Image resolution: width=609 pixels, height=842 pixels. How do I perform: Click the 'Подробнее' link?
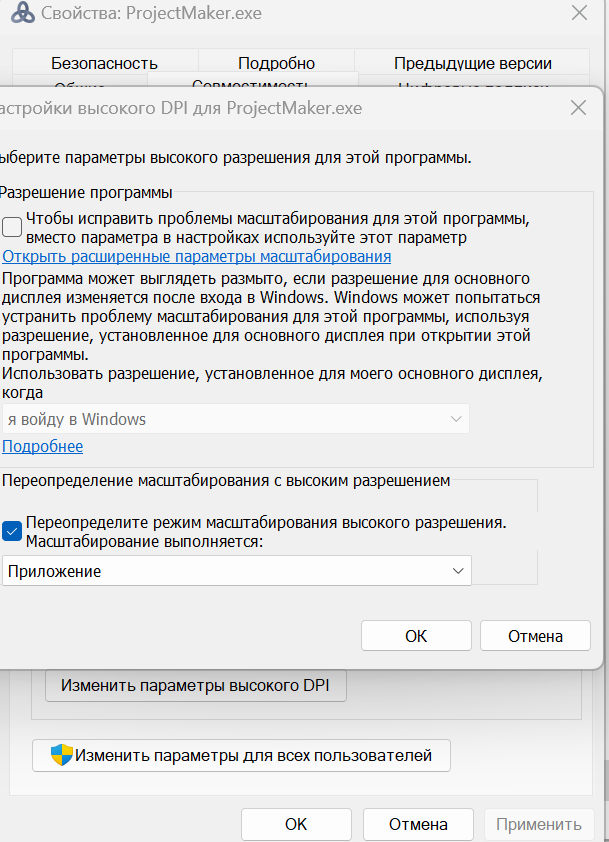click(x=42, y=447)
